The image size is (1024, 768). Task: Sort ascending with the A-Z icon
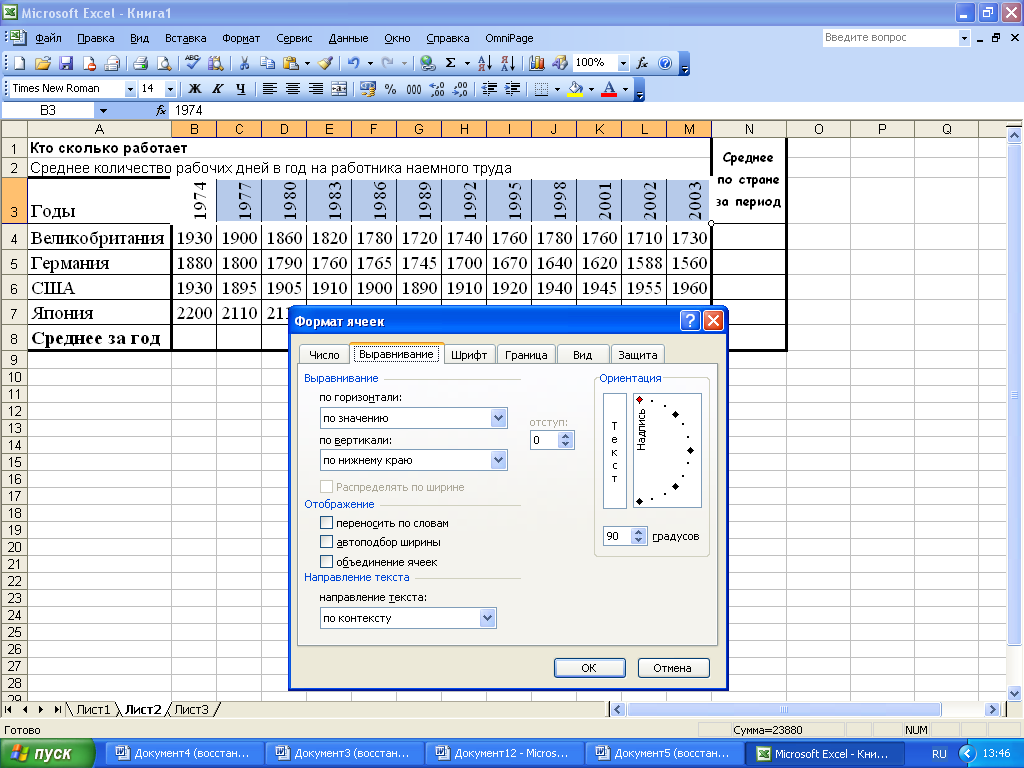click(x=485, y=63)
